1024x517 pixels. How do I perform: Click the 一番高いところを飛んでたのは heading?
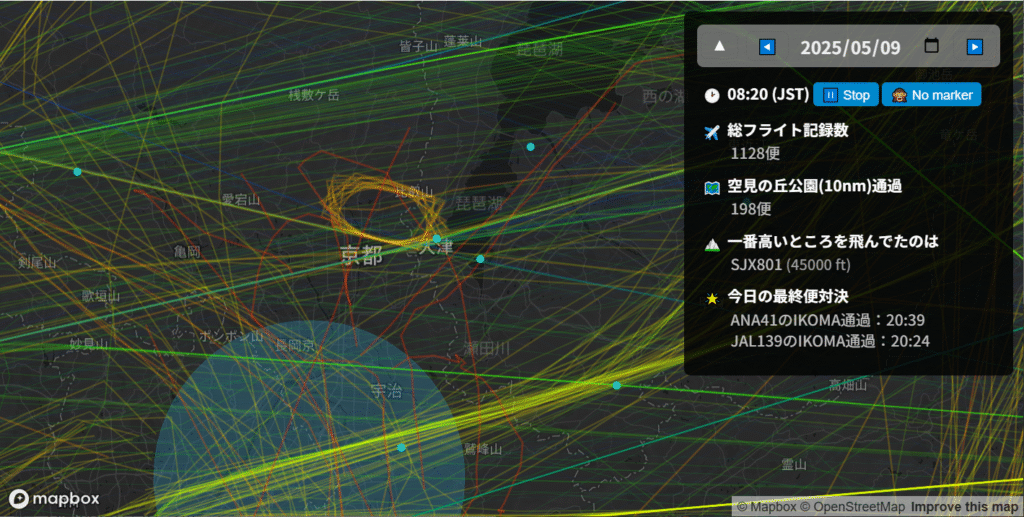coord(833,242)
